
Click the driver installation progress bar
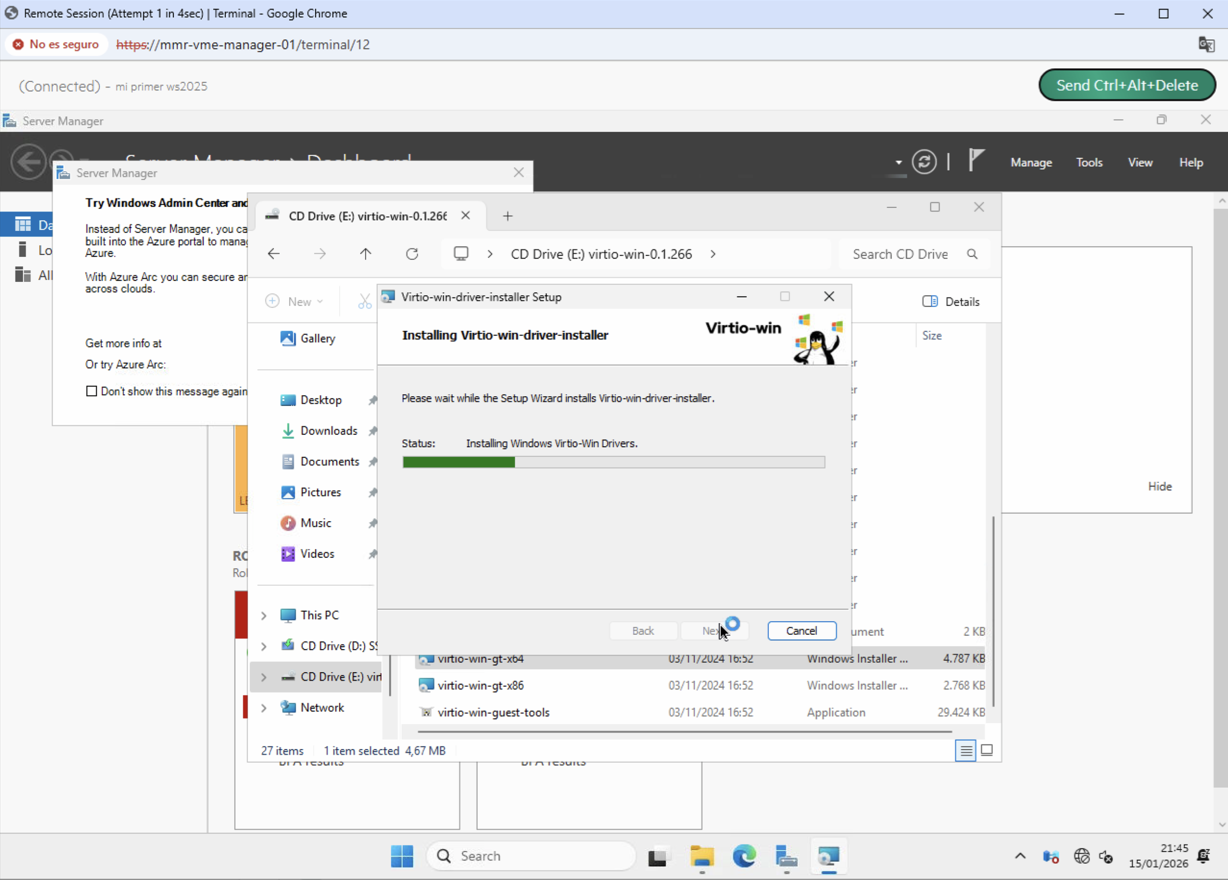[613, 461]
